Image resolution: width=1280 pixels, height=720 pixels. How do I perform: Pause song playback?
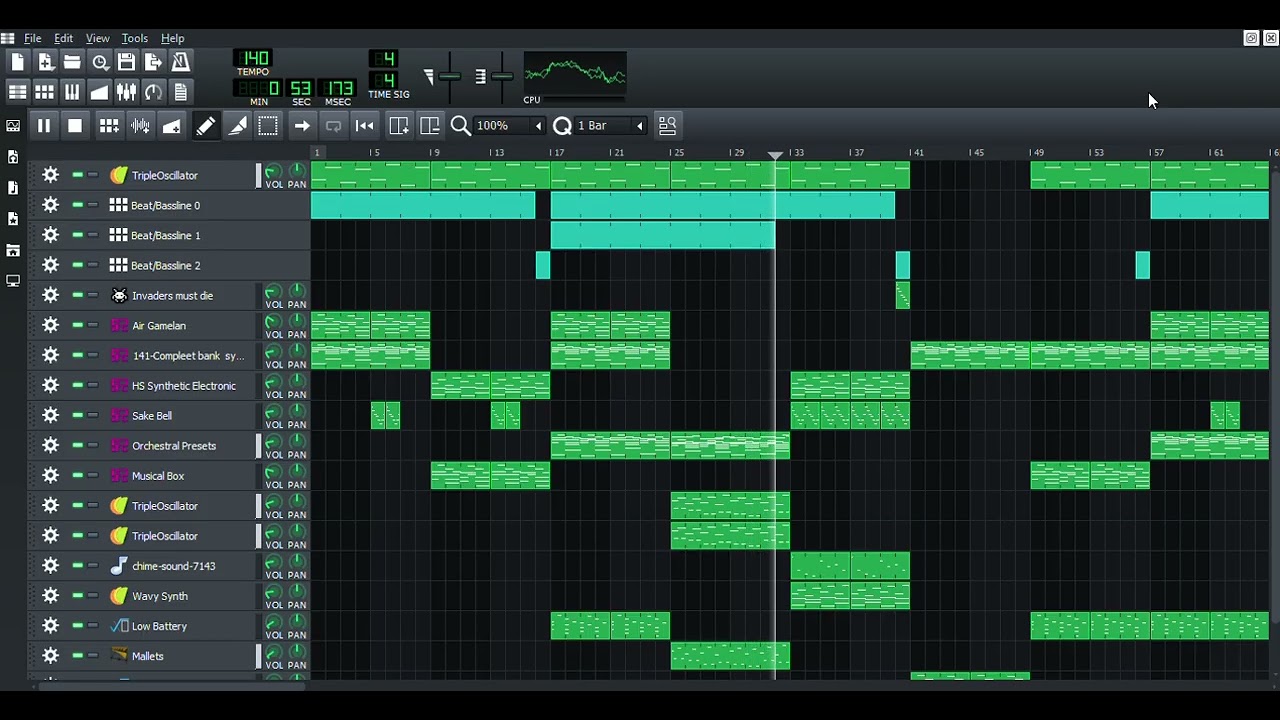44,125
